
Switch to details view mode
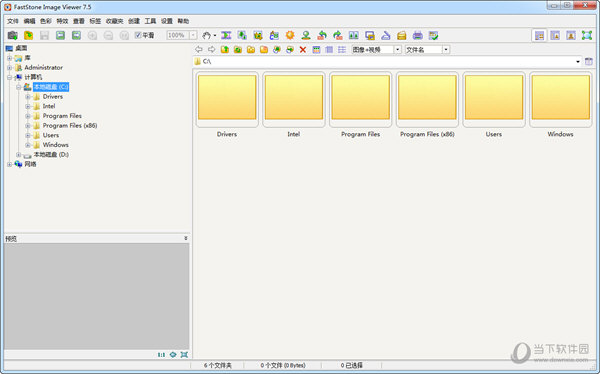(329, 49)
